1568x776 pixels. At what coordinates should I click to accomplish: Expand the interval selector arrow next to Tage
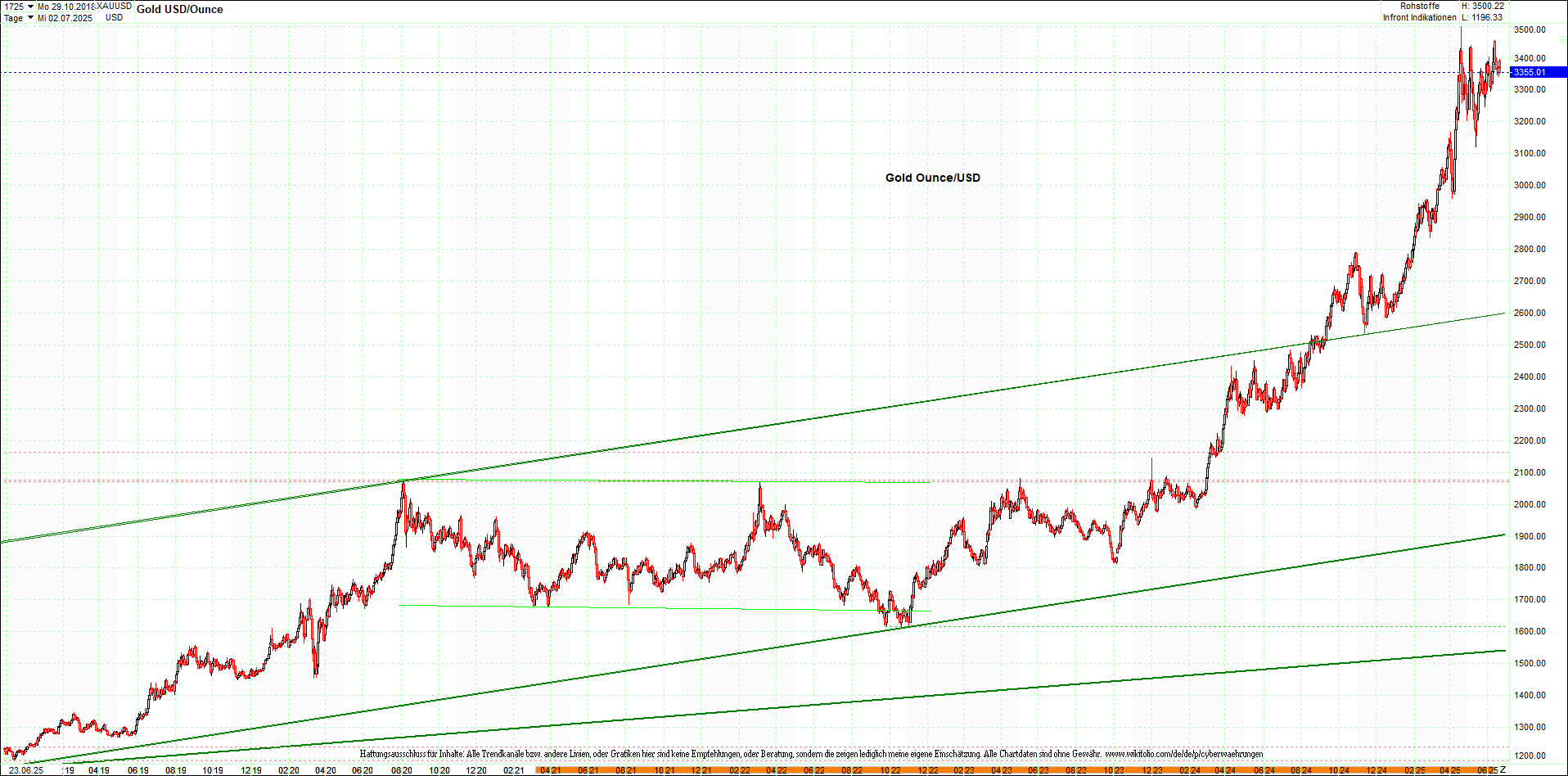(31, 17)
